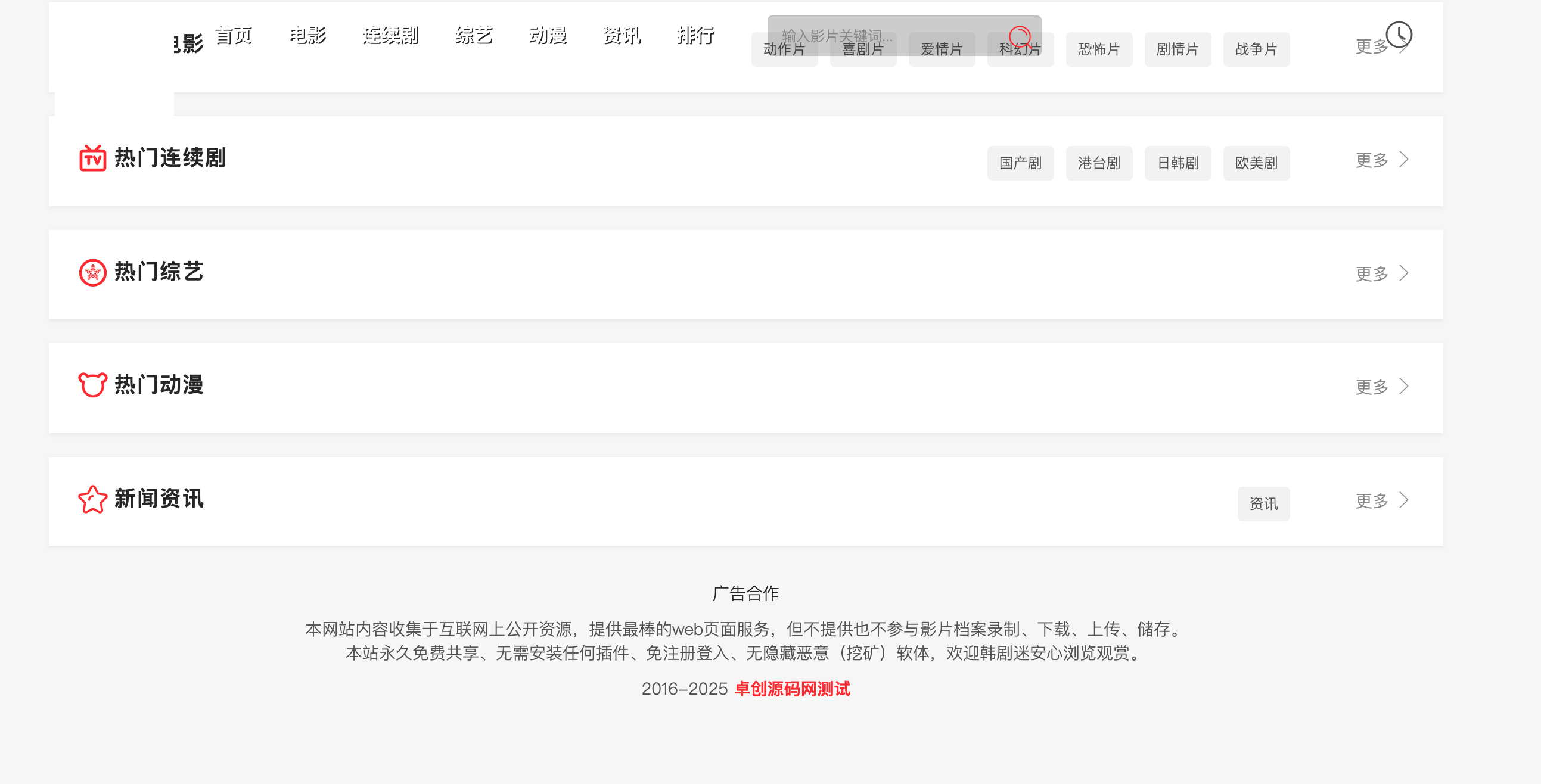Select 资讯 in the top navigation
Screen dimensions: 1541x784
(x=623, y=35)
